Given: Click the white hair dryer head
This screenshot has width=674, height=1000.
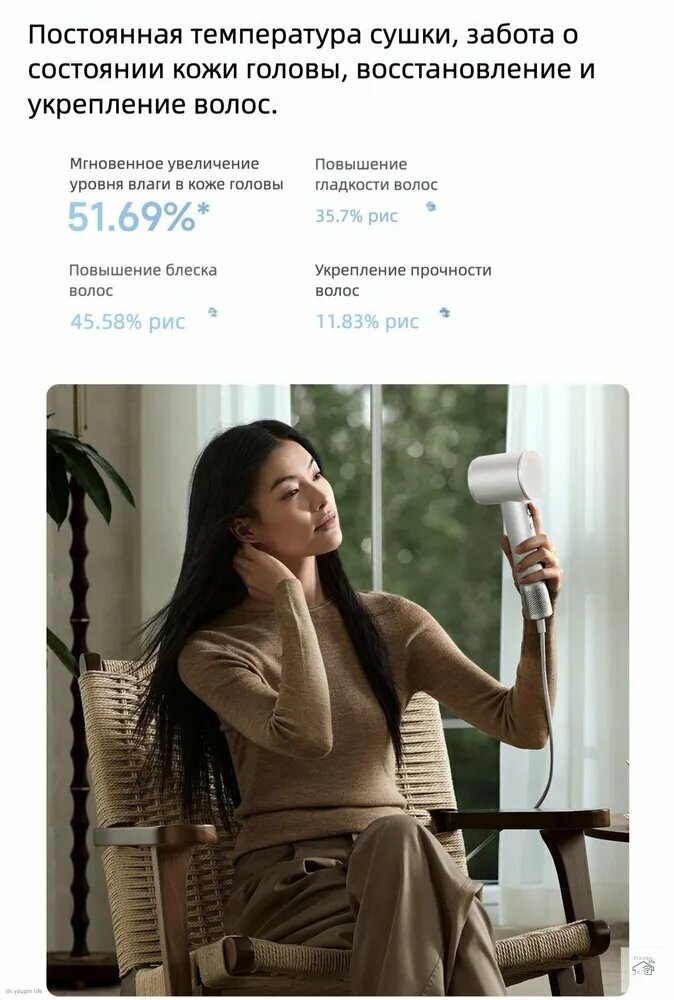Looking at the screenshot, I should pos(505,478).
